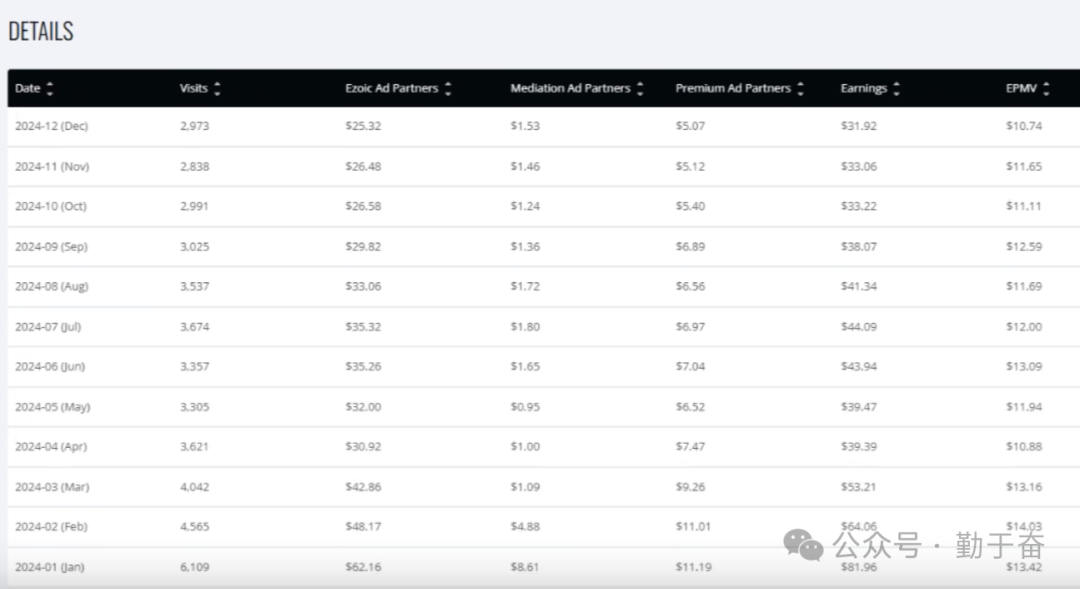
Task: Sort by Ezoic Ad Partners column label
Action: coord(391,89)
